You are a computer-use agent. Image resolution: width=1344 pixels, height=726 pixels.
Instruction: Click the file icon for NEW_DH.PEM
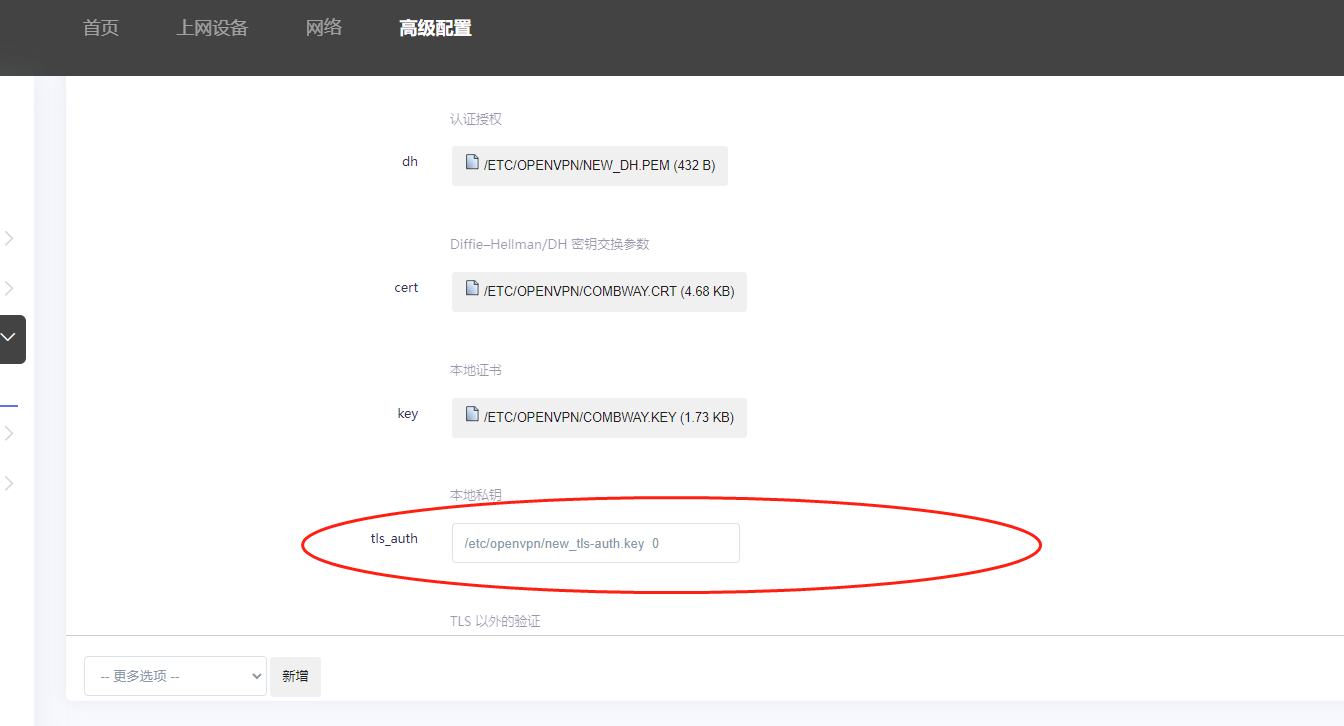tap(472, 162)
